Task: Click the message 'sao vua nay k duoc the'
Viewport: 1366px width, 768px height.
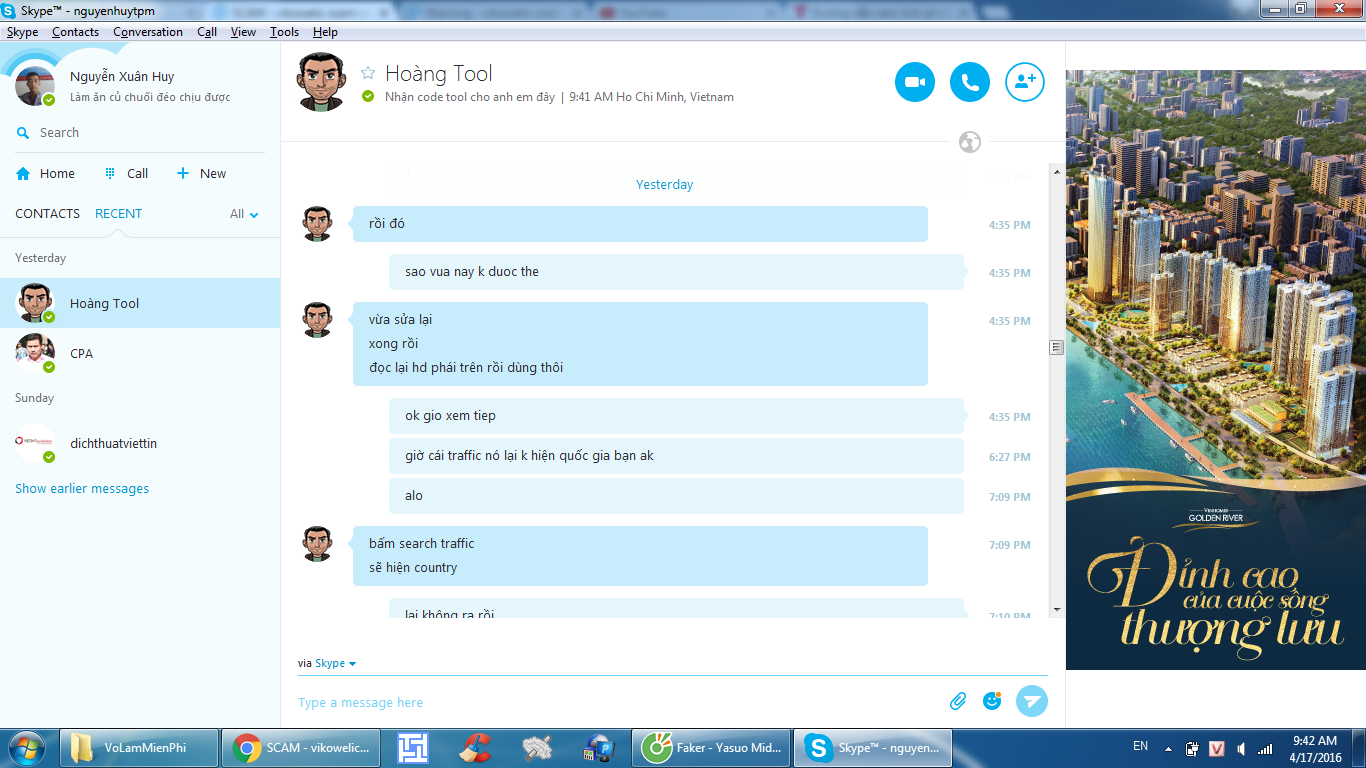Action: point(676,272)
